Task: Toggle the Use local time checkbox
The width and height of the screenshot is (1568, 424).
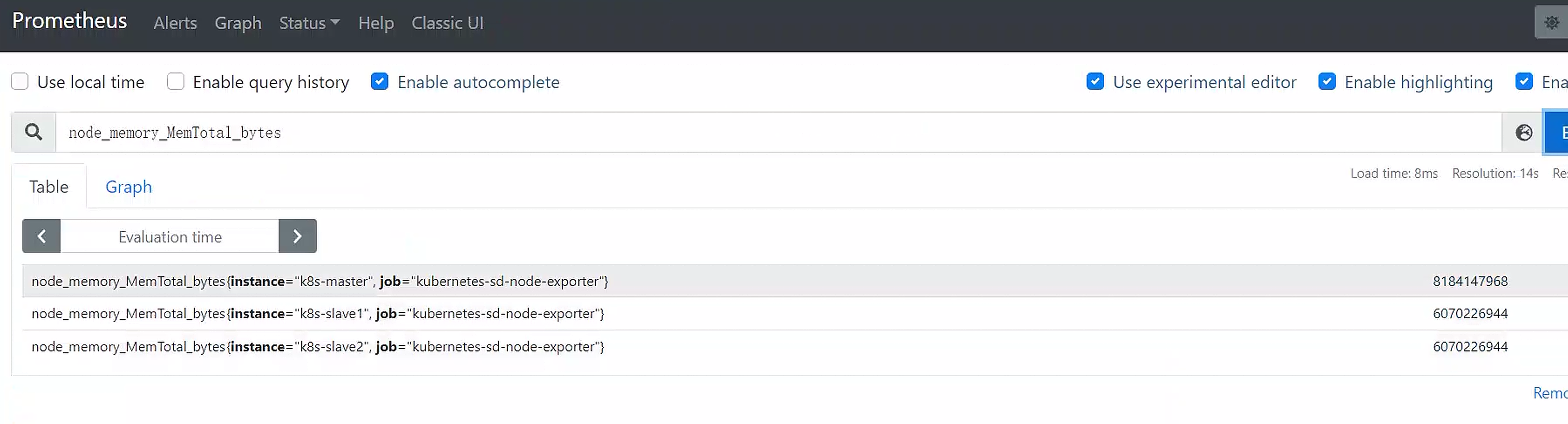Action: tap(20, 81)
